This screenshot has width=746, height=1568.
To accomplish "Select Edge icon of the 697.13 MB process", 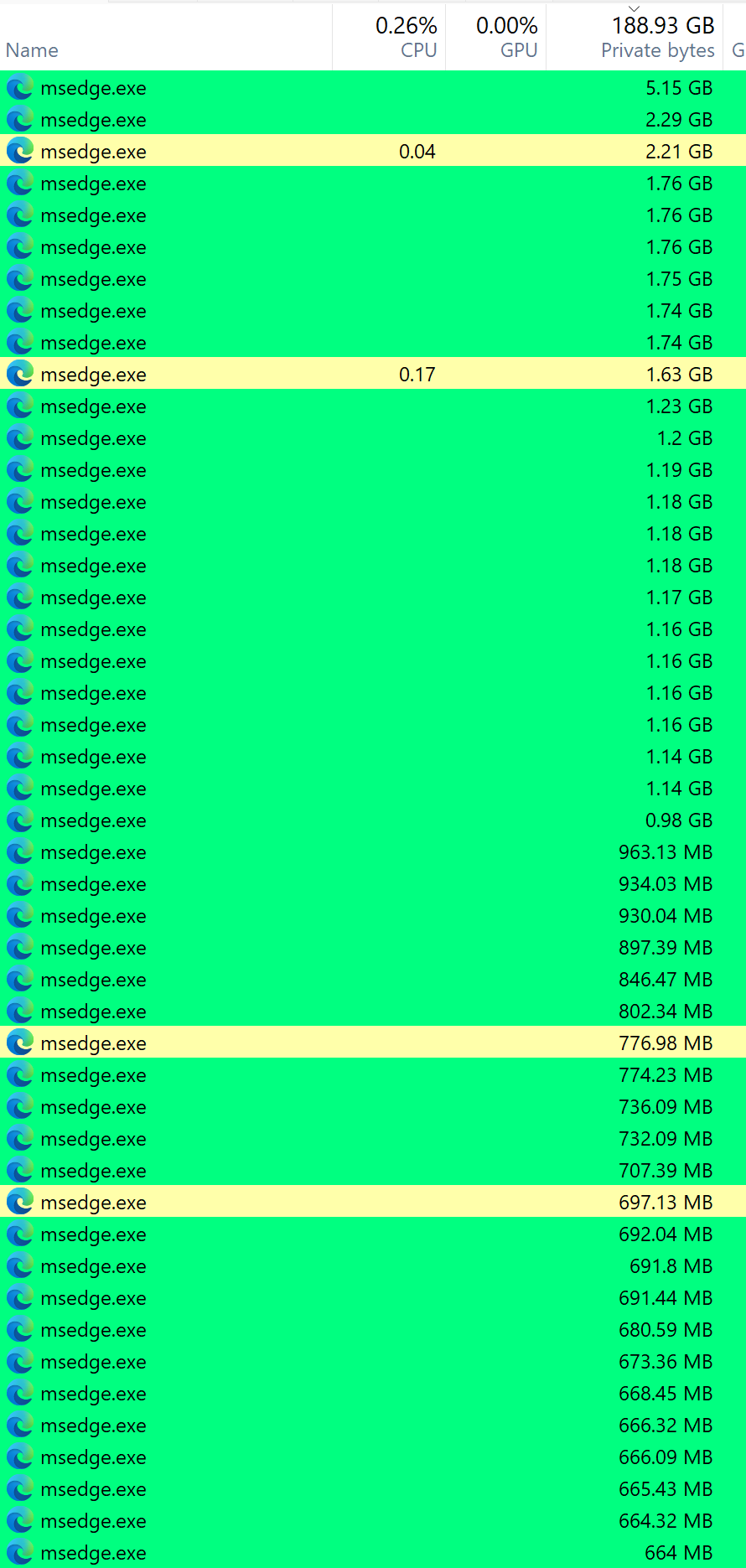I will click(20, 1203).
